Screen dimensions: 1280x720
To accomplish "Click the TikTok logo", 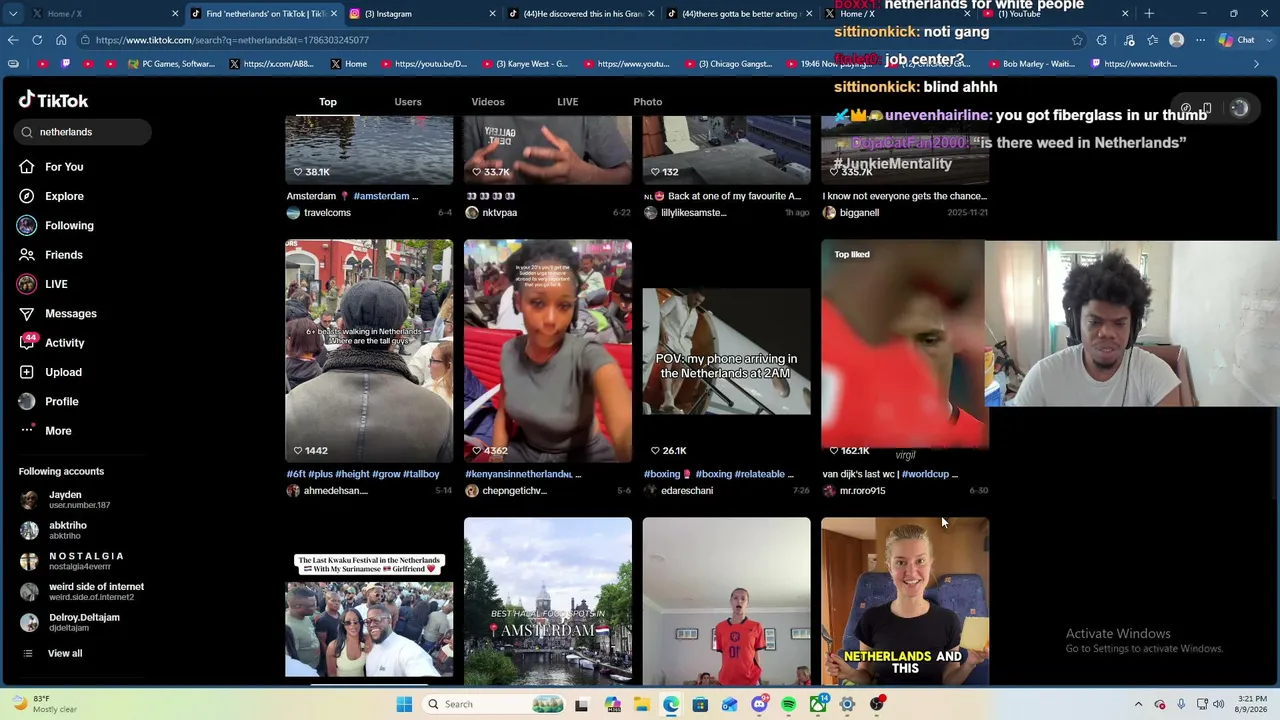I will [x=53, y=100].
